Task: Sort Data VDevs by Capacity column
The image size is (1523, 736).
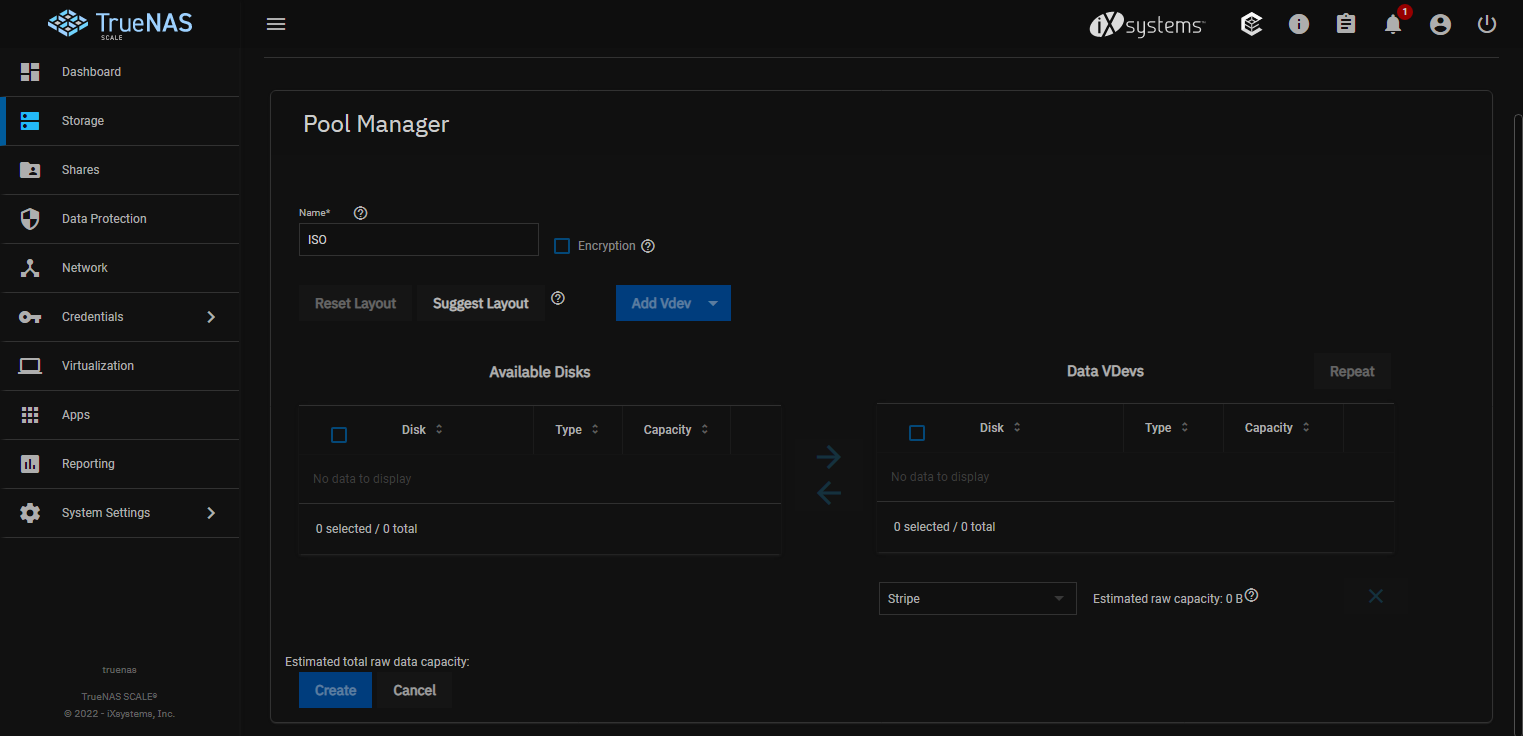Action: click(1278, 428)
